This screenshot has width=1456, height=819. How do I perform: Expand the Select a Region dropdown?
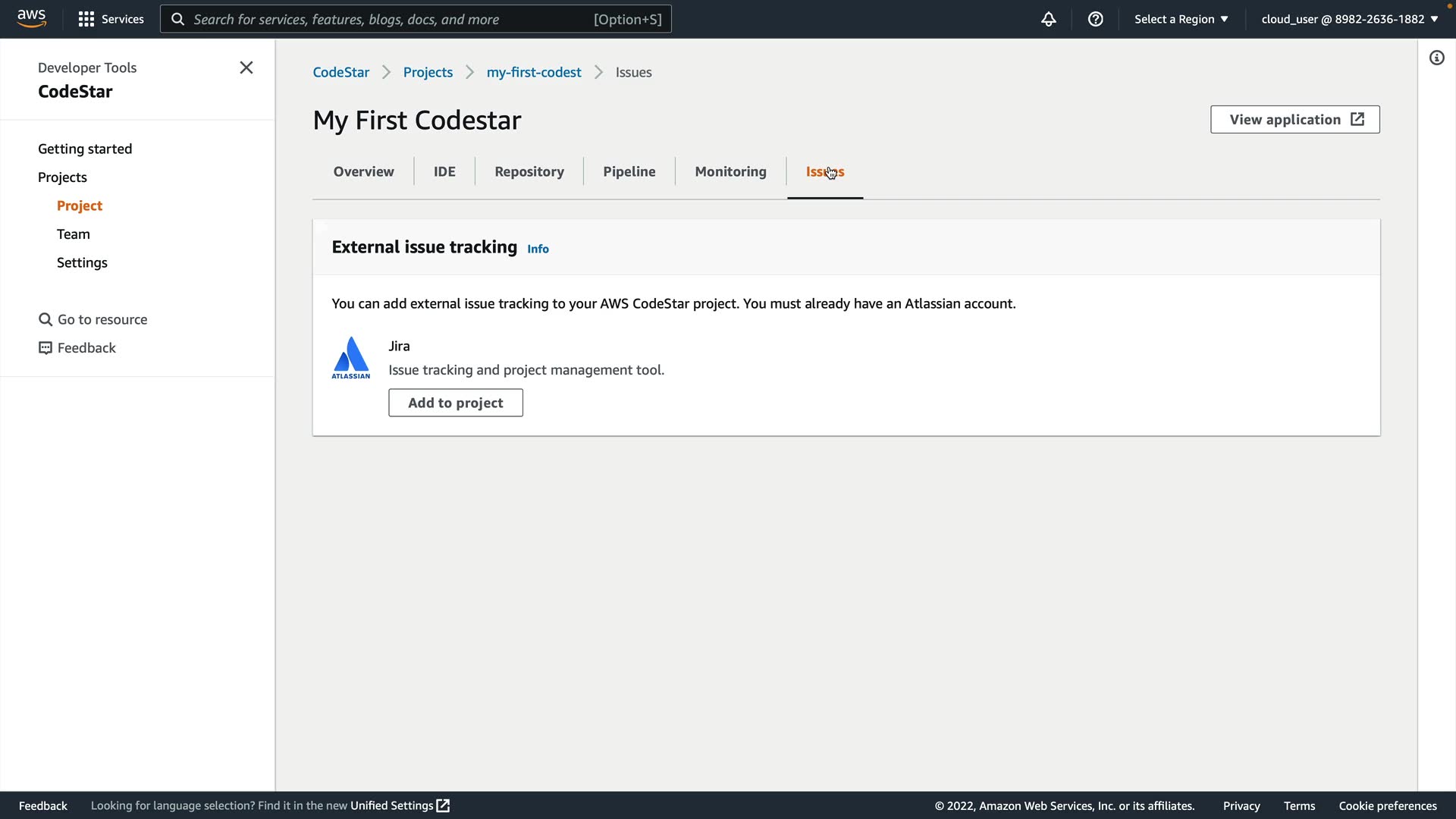click(1181, 19)
